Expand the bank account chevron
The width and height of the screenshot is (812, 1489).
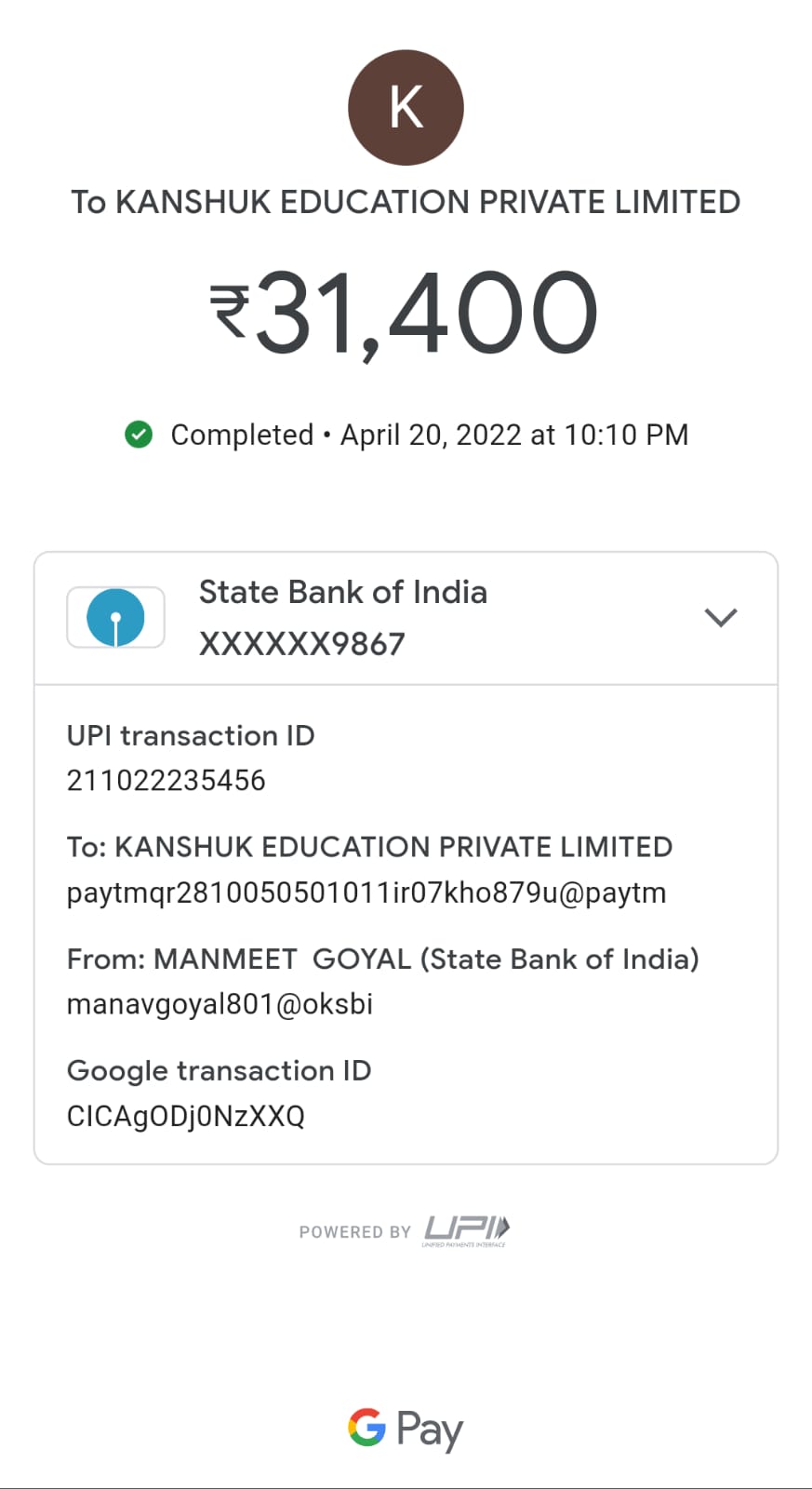(x=721, y=617)
